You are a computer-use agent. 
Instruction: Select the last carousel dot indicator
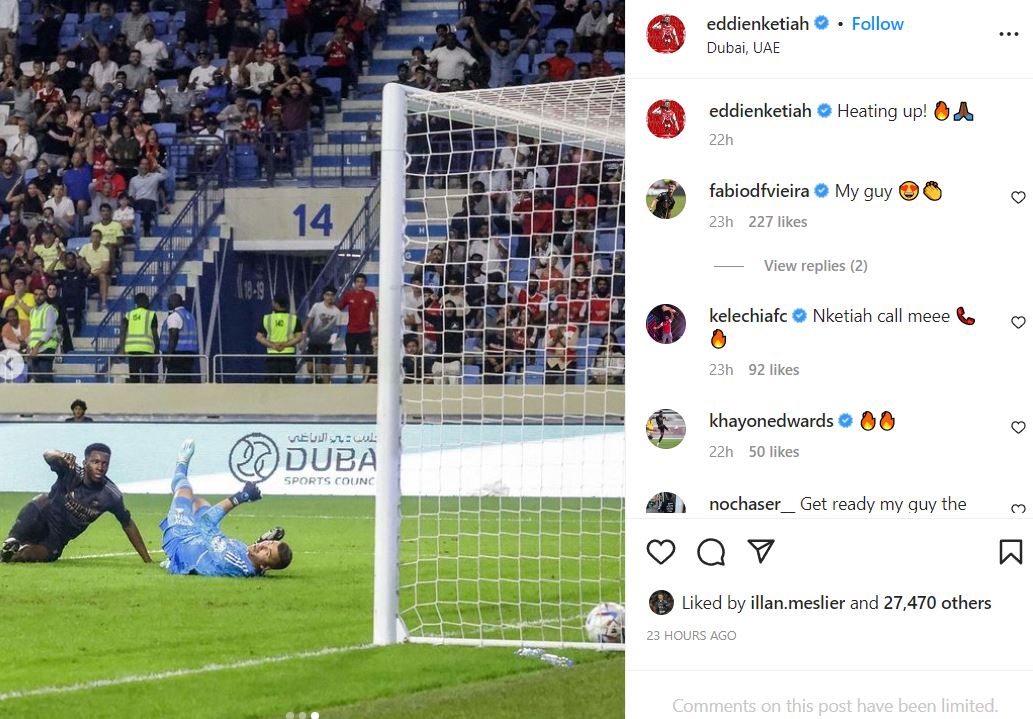[315, 715]
